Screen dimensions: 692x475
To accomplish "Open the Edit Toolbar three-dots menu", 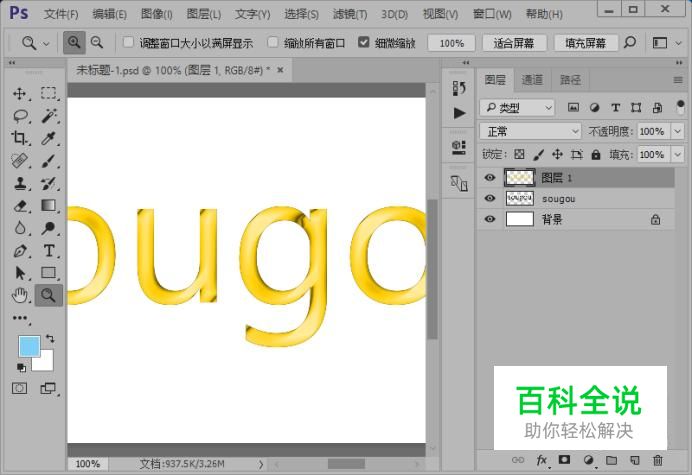I will point(19,318).
